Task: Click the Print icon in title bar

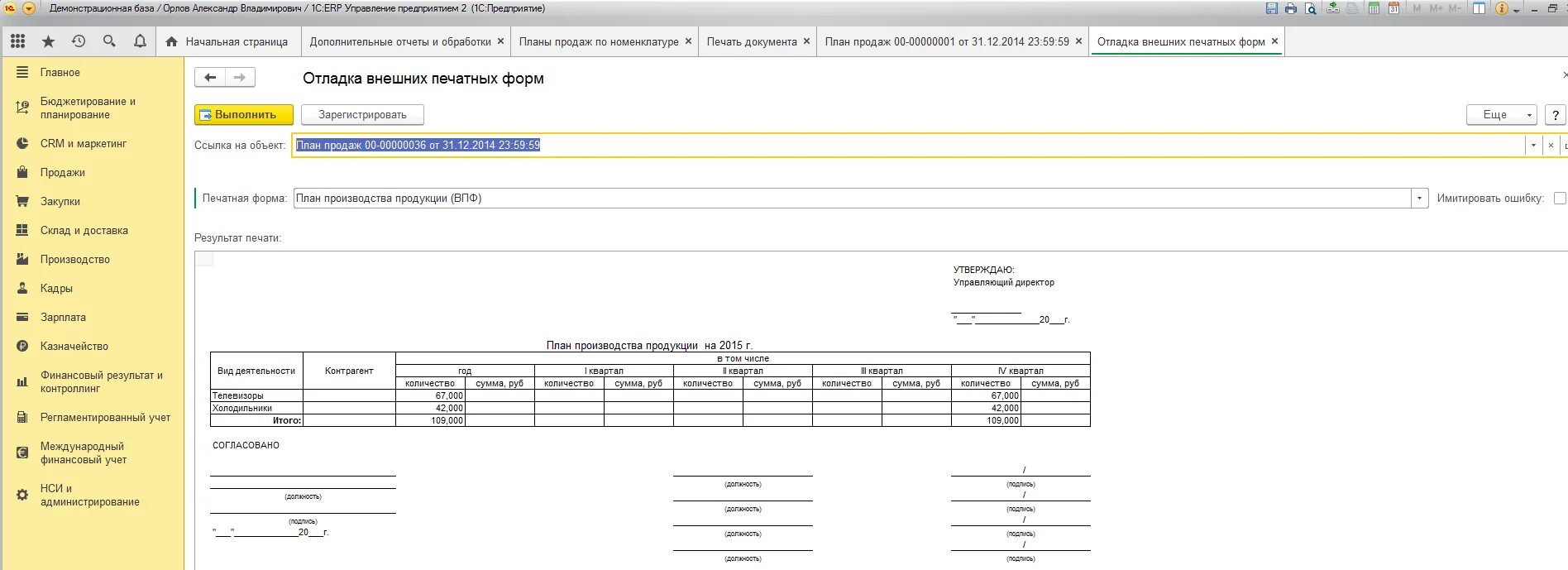Action: click(x=1291, y=8)
